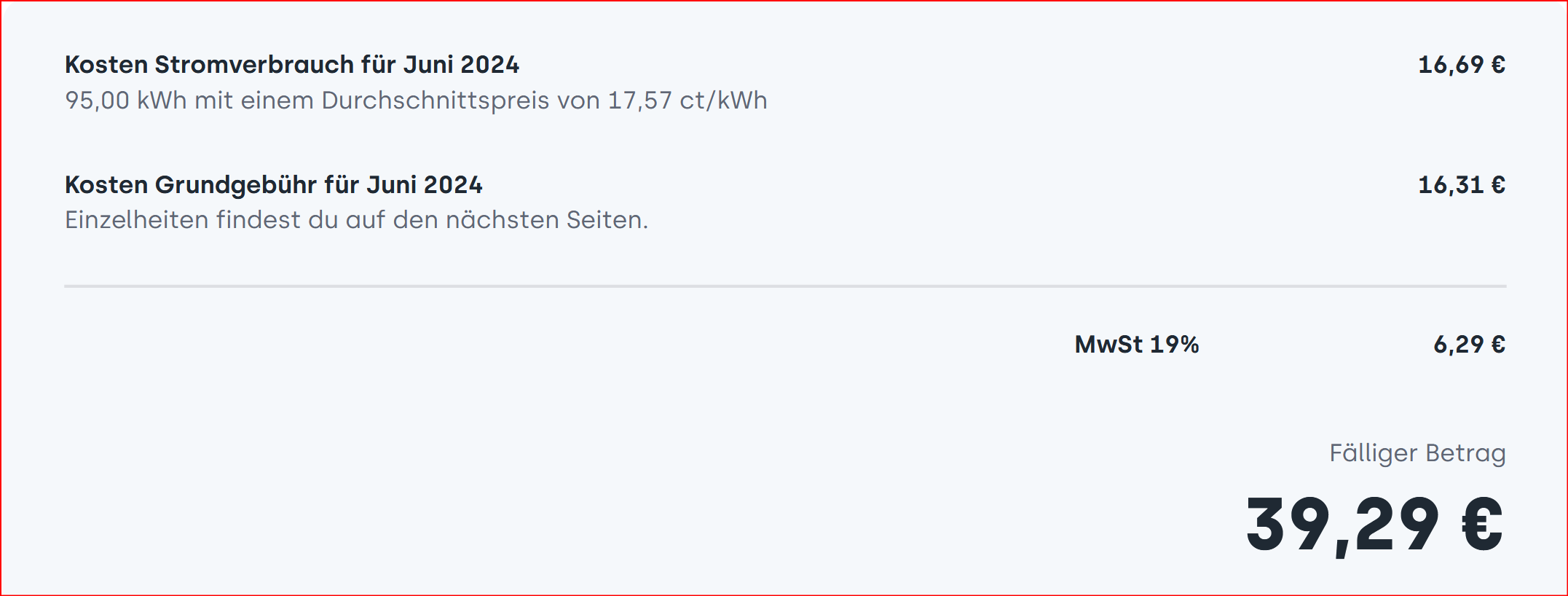Click the 95,00 kWh consumption figure

click(x=126, y=100)
